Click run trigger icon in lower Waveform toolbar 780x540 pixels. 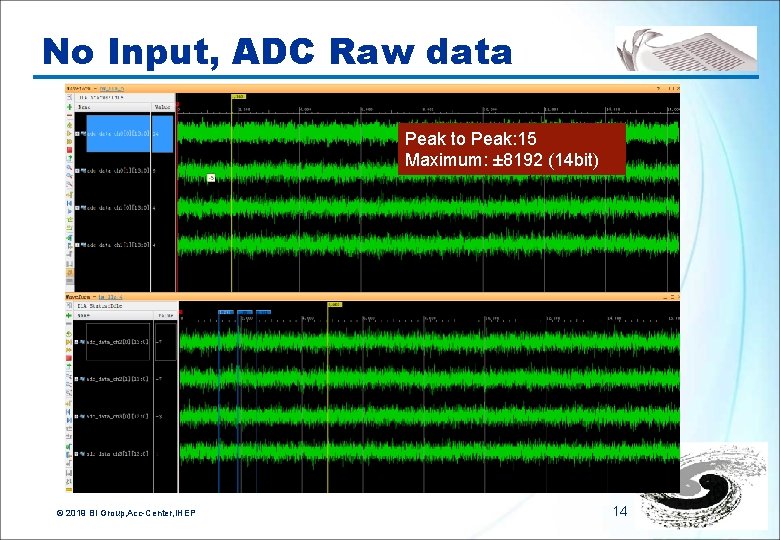[69, 334]
